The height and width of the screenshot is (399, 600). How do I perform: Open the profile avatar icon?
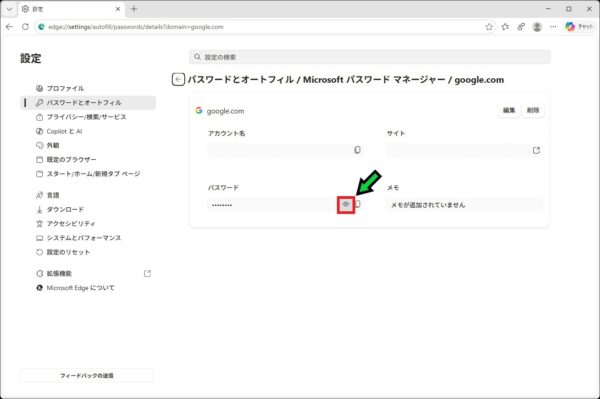click(537, 27)
